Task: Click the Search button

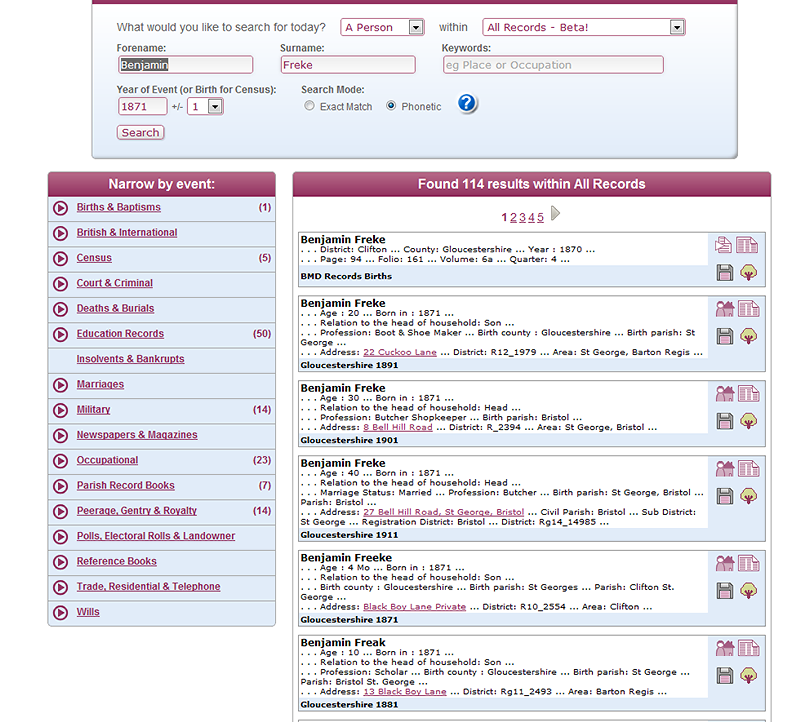Action: tap(140, 133)
